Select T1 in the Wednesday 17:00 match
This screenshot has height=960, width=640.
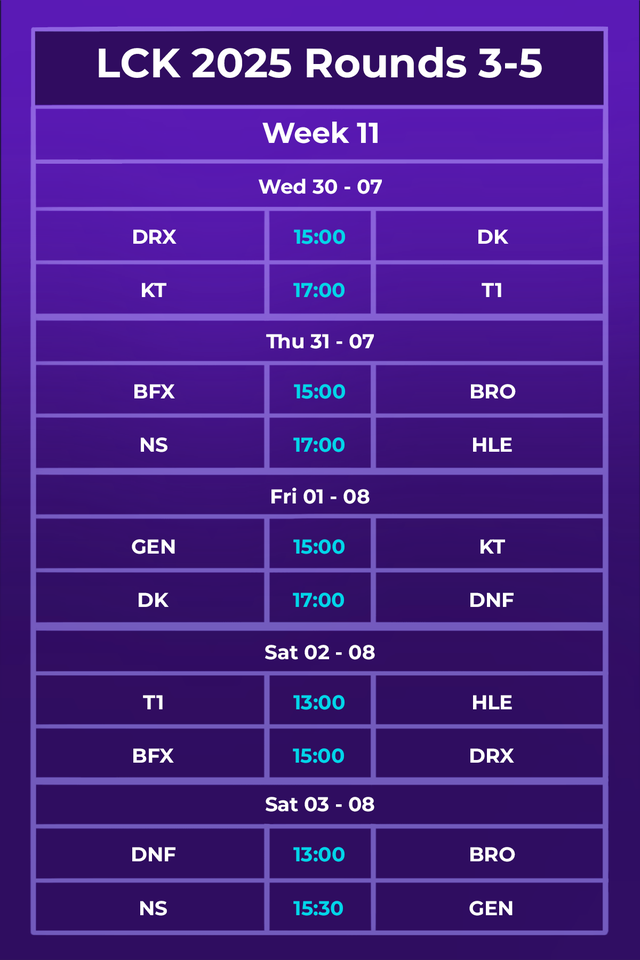[491, 290]
